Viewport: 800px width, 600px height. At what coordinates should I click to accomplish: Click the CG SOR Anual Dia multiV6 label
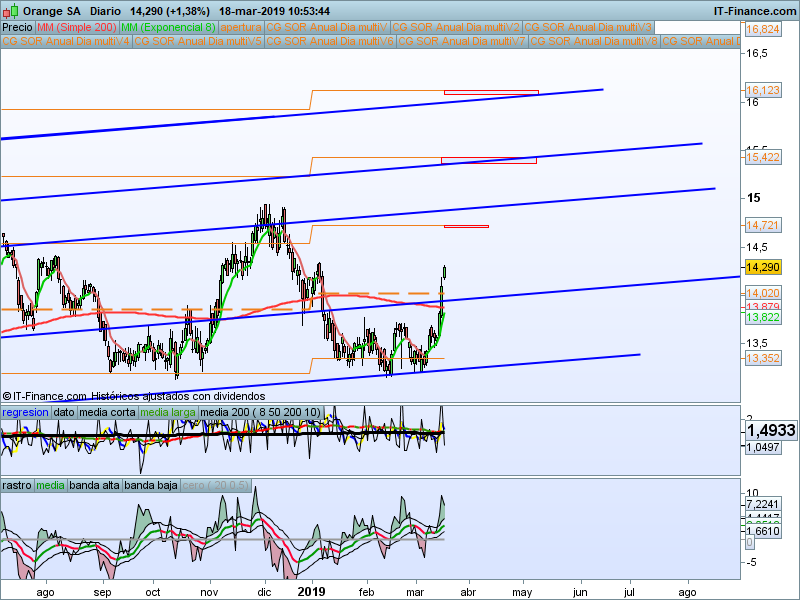[330, 41]
